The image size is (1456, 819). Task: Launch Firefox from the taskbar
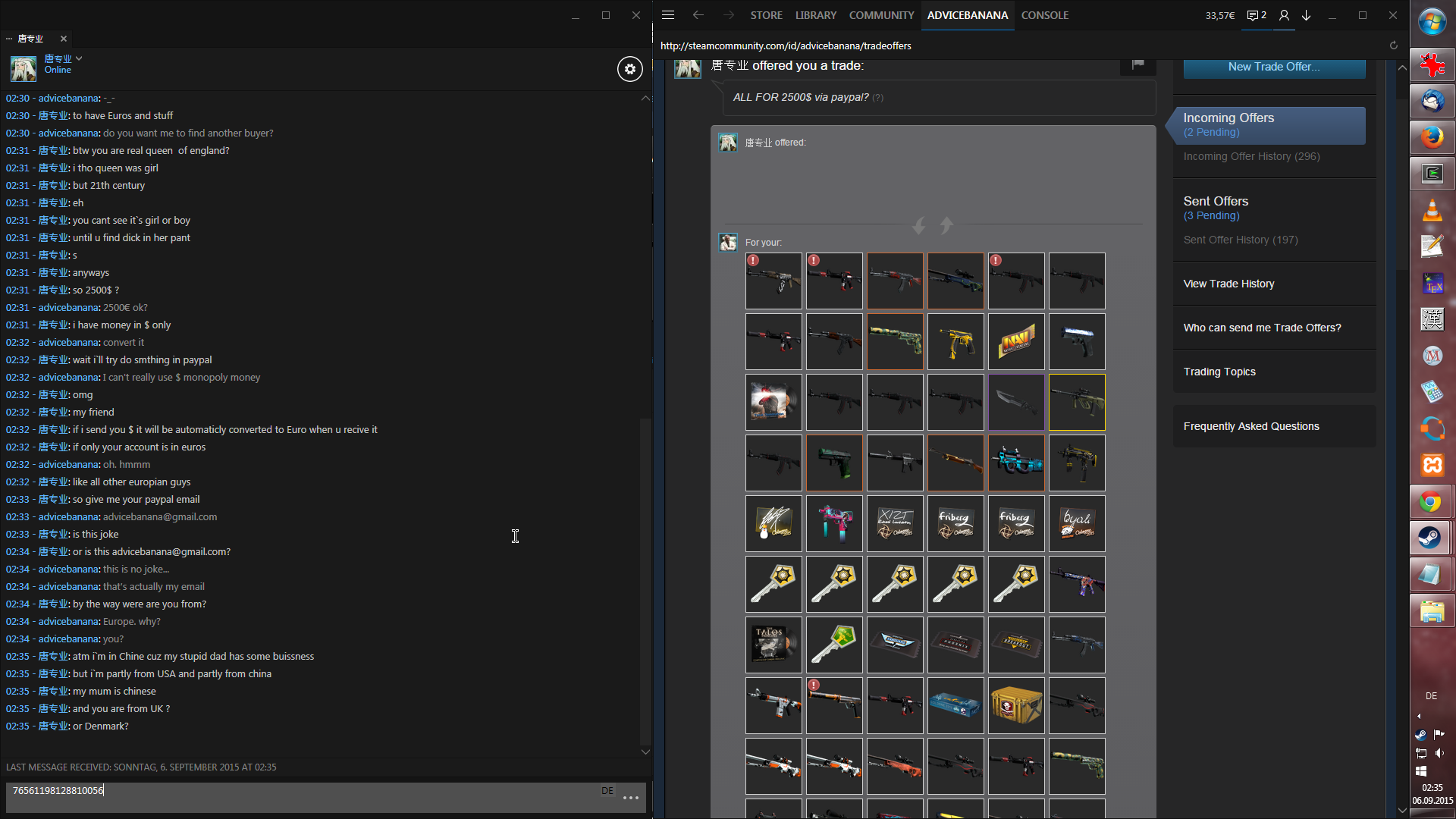(x=1431, y=137)
